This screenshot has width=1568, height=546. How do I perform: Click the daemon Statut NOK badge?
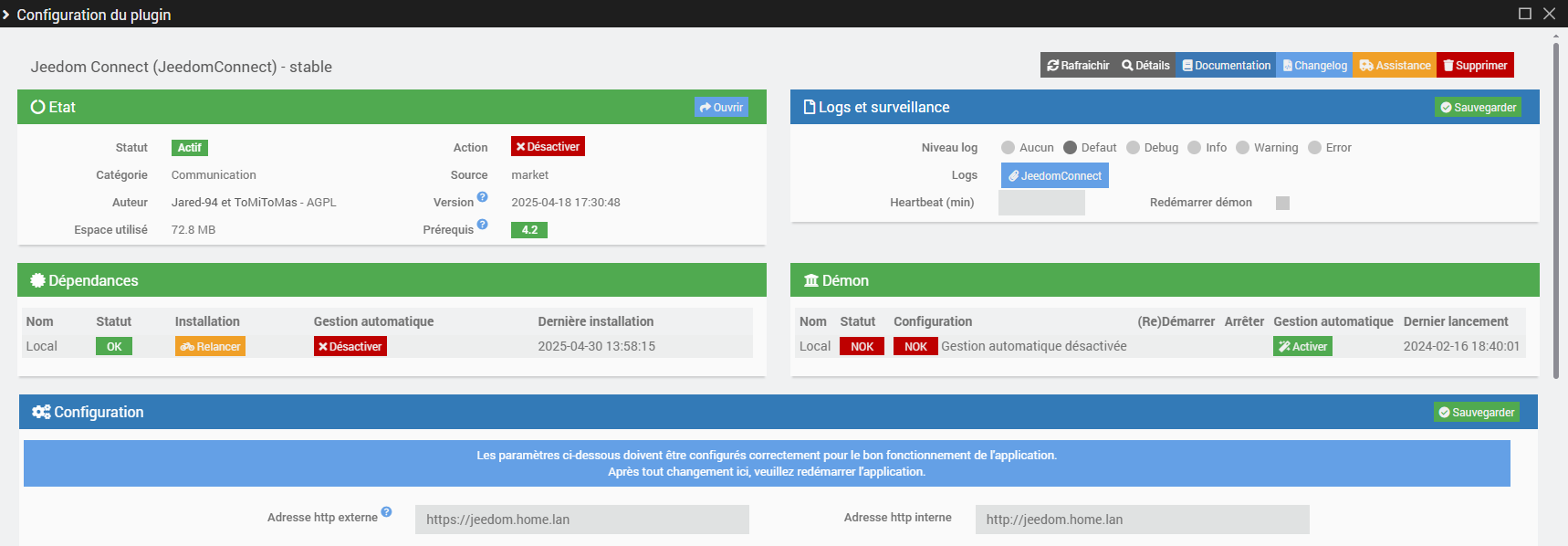pyautogui.click(x=862, y=346)
